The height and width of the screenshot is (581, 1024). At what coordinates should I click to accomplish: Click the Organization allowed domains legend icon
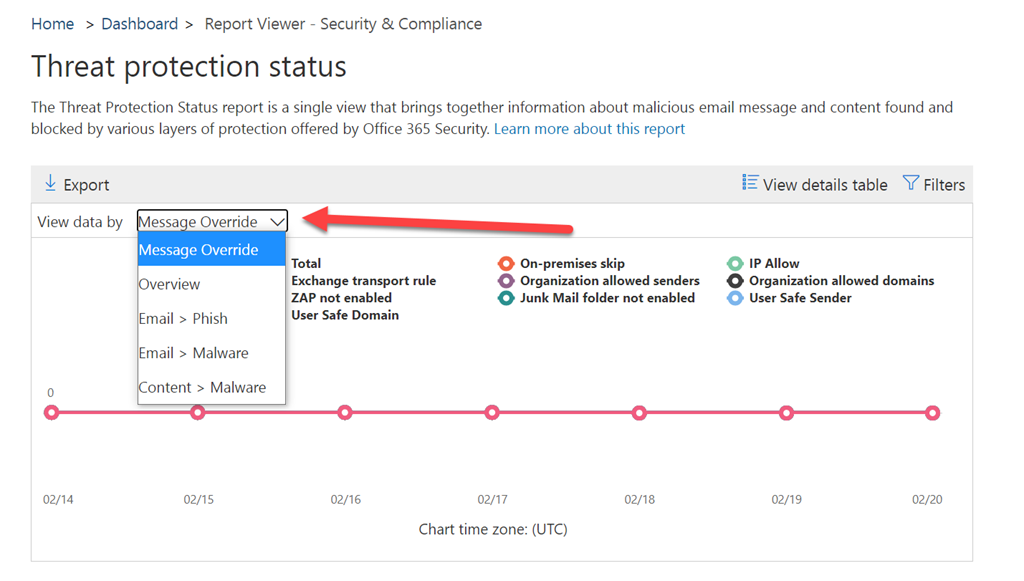735,281
